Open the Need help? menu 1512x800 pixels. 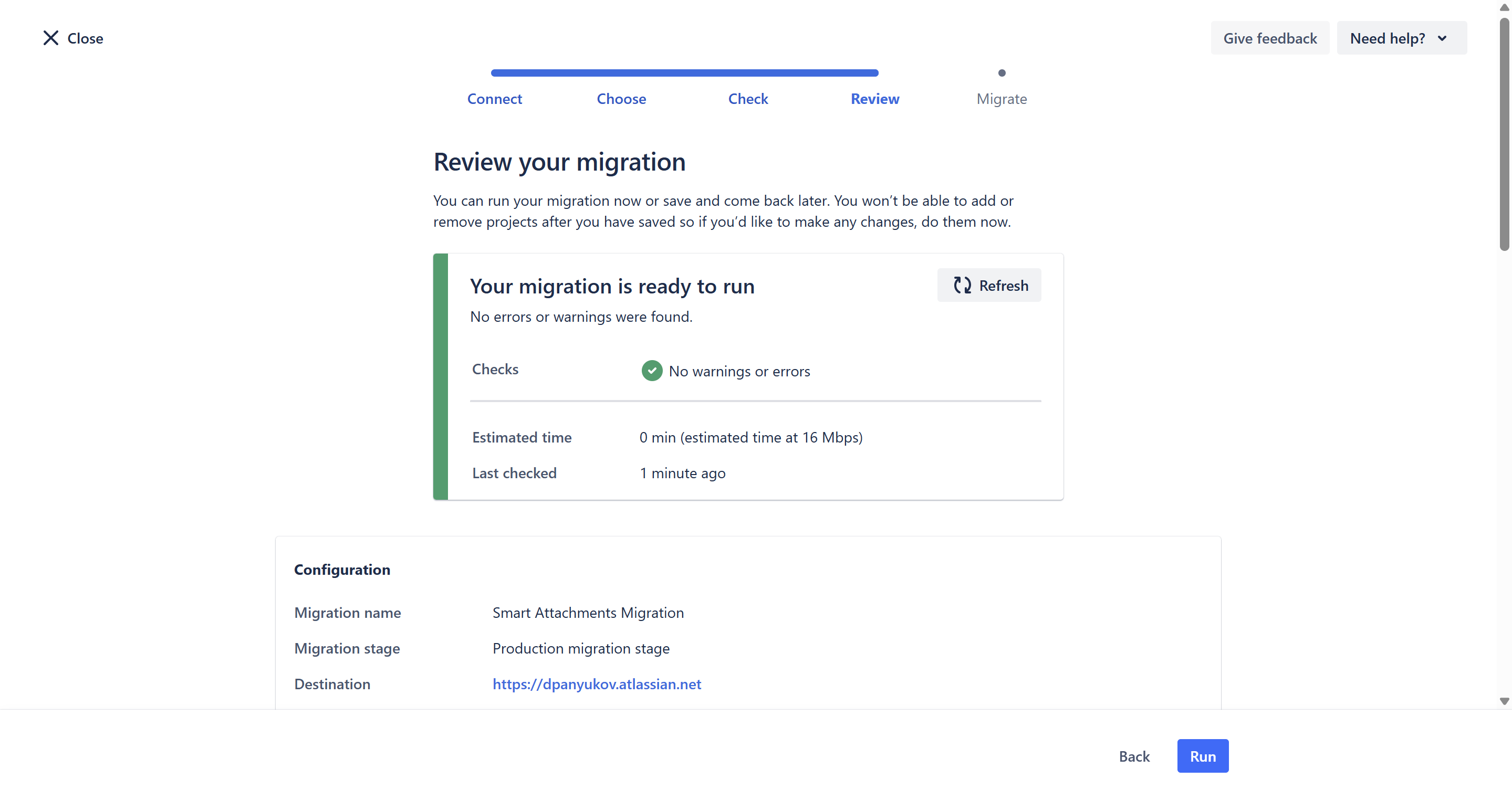point(1388,39)
